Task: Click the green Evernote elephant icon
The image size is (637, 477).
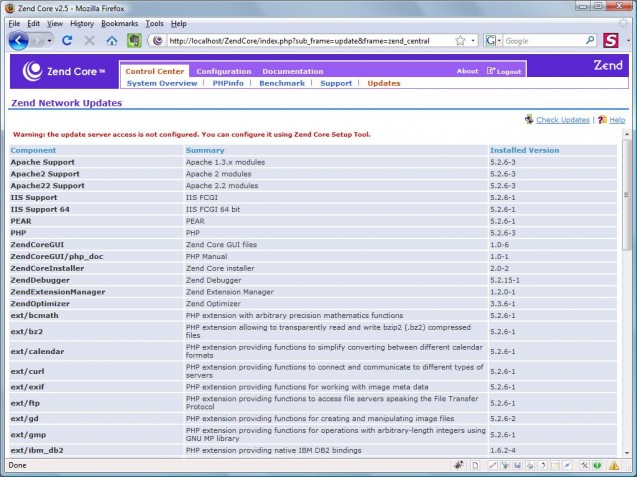Action: click(x=134, y=40)
